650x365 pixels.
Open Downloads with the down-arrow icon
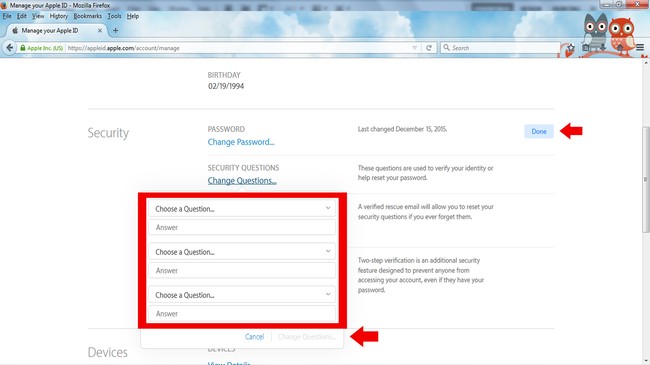[x=603, y=48]
